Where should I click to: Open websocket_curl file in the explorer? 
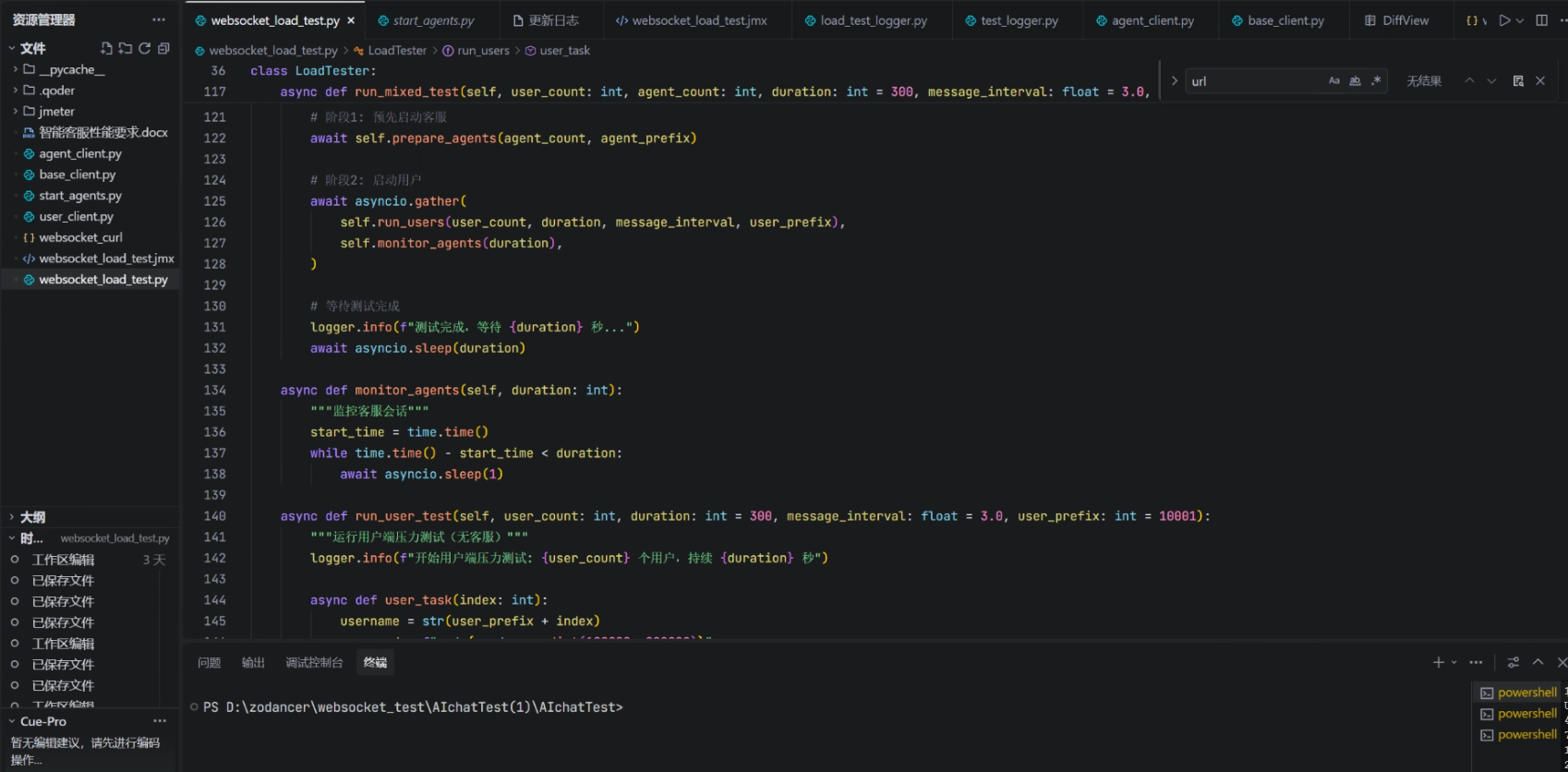click(x=90, y=237)
